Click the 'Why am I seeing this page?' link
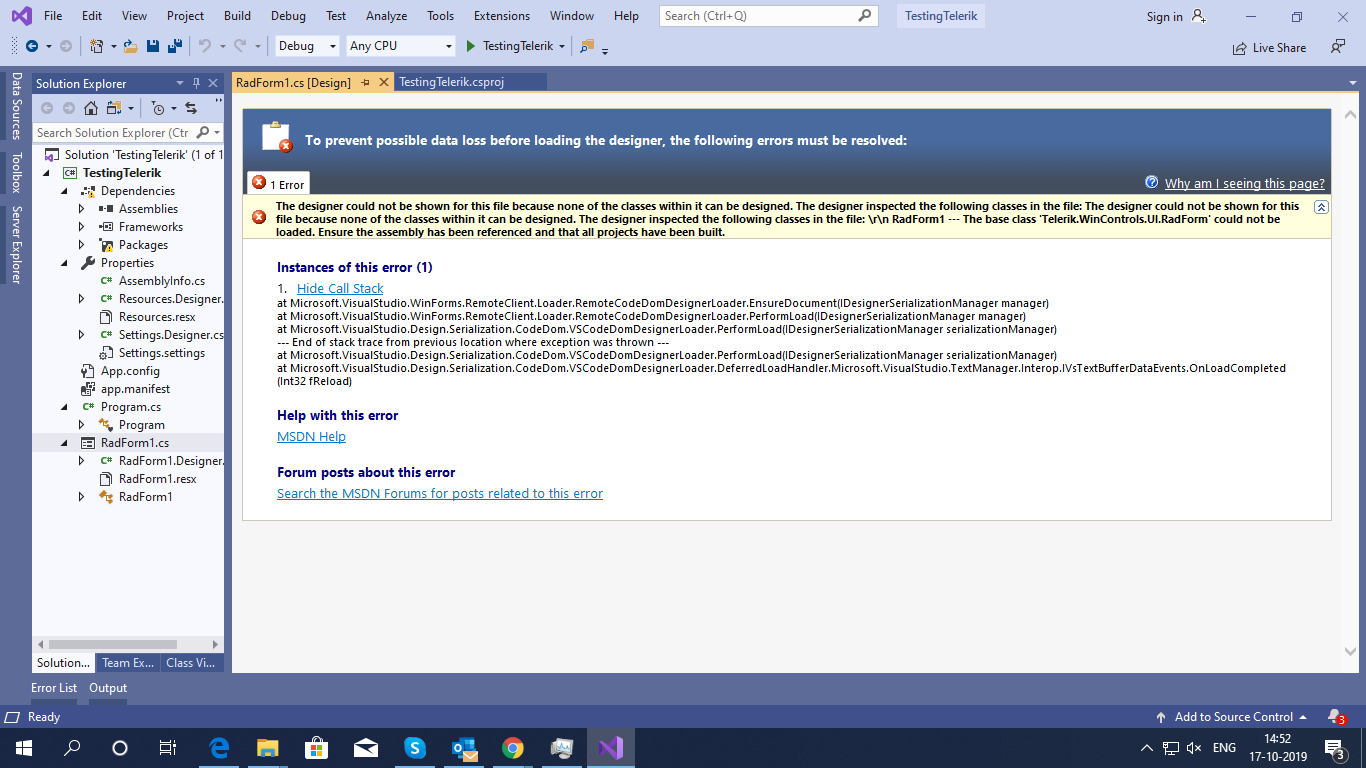This screenshot has width=1366, height=768. coord(1245,184)
